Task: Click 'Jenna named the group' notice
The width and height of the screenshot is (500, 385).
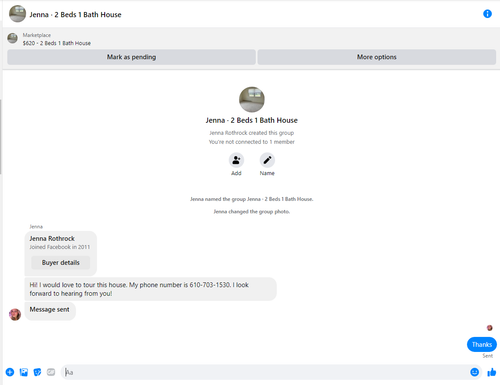Action: click(252, 199)
